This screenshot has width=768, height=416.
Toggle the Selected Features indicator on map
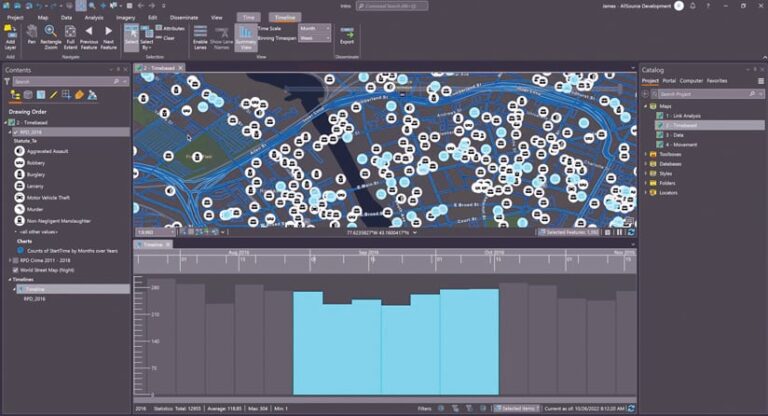(x=568, y=232)
